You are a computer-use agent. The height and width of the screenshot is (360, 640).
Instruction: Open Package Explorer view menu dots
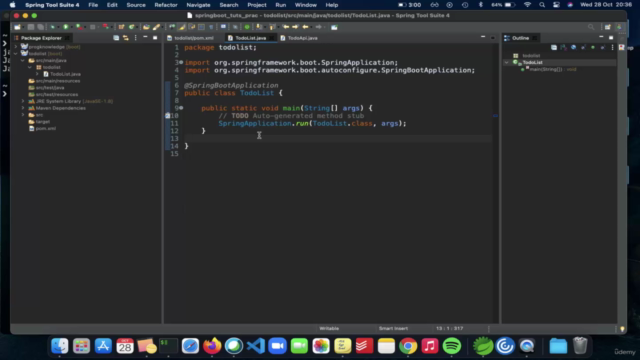[x=136, y=38]
